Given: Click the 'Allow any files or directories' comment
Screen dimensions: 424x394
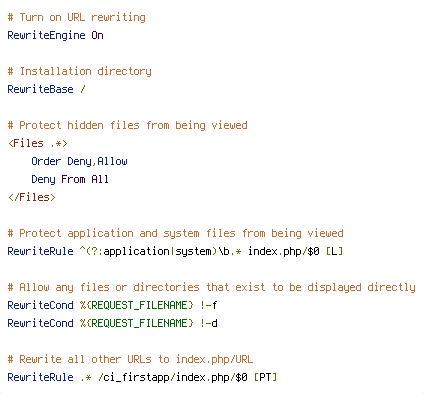Looking at the screenshot, I should (211, 287).
